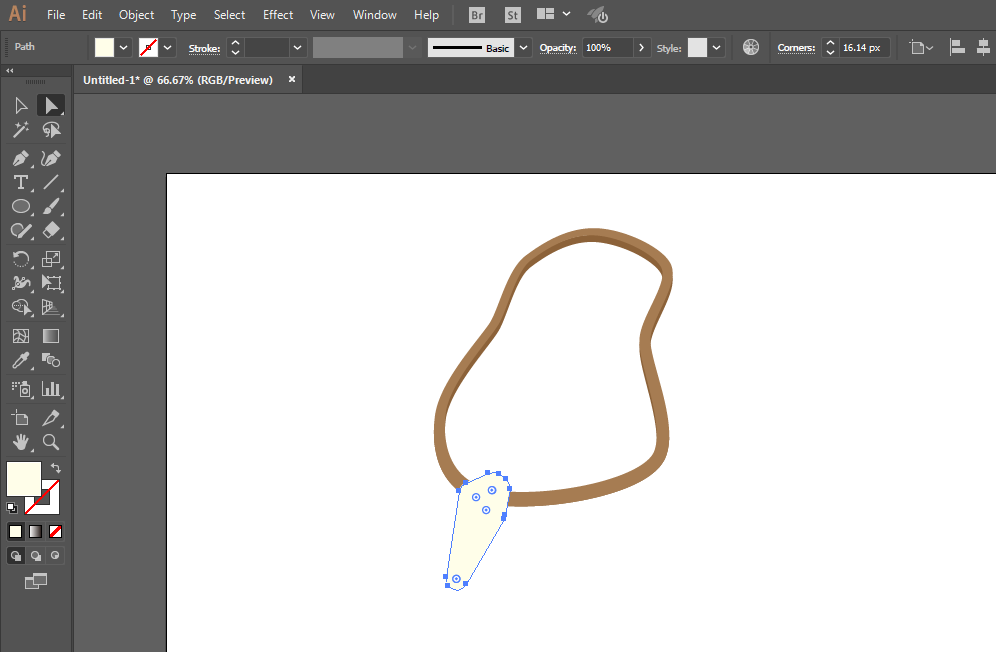The height and width of the screenshot is (652, 996).
Task: Select the Eraser tool
Action: tap(51, 230)
